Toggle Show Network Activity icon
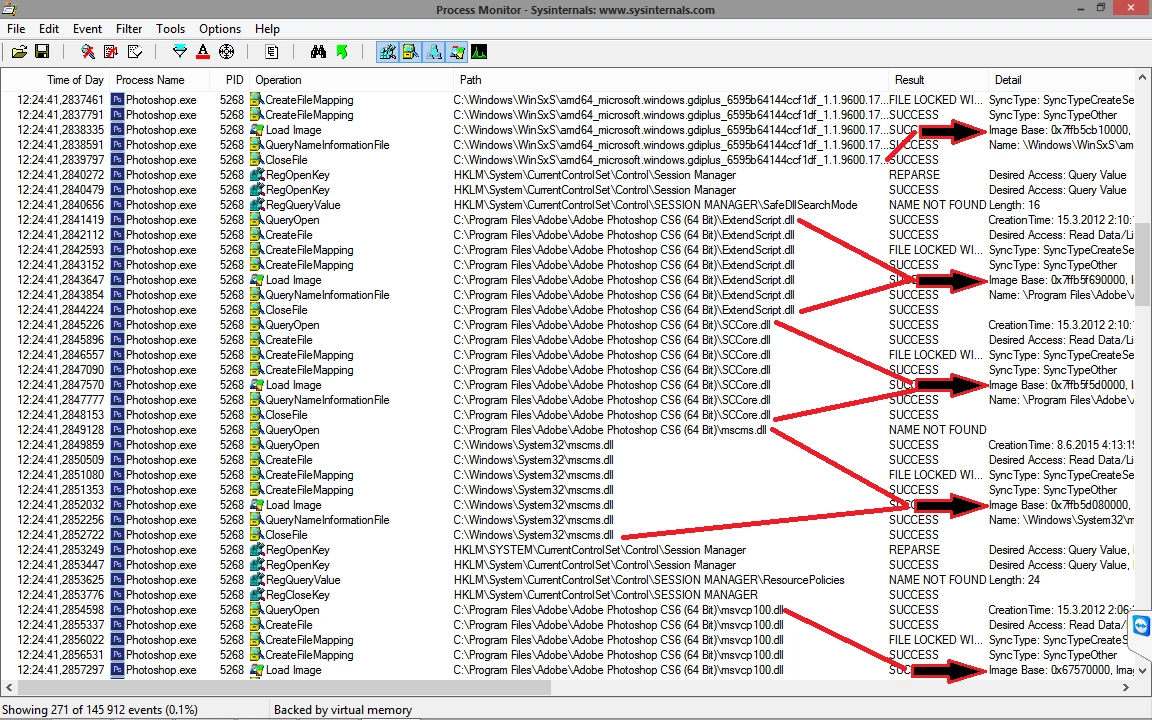The height and width of the screenshot is (720, 1152). pyautogui.click(x=433, y=51)
